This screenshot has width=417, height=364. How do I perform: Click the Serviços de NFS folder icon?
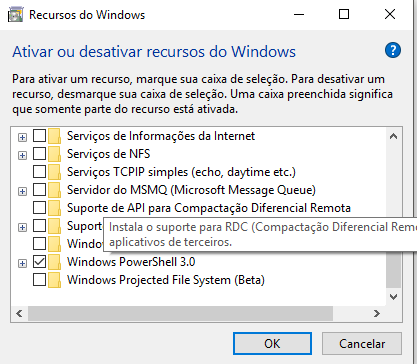tap(54, 154)
